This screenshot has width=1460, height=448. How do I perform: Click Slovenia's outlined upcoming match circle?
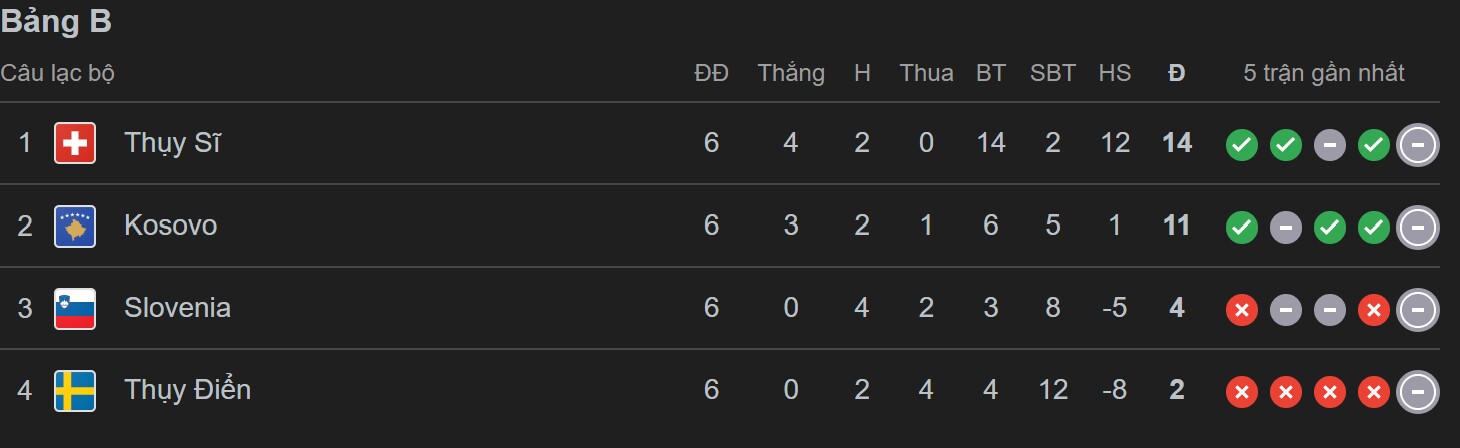point(1417,311)
